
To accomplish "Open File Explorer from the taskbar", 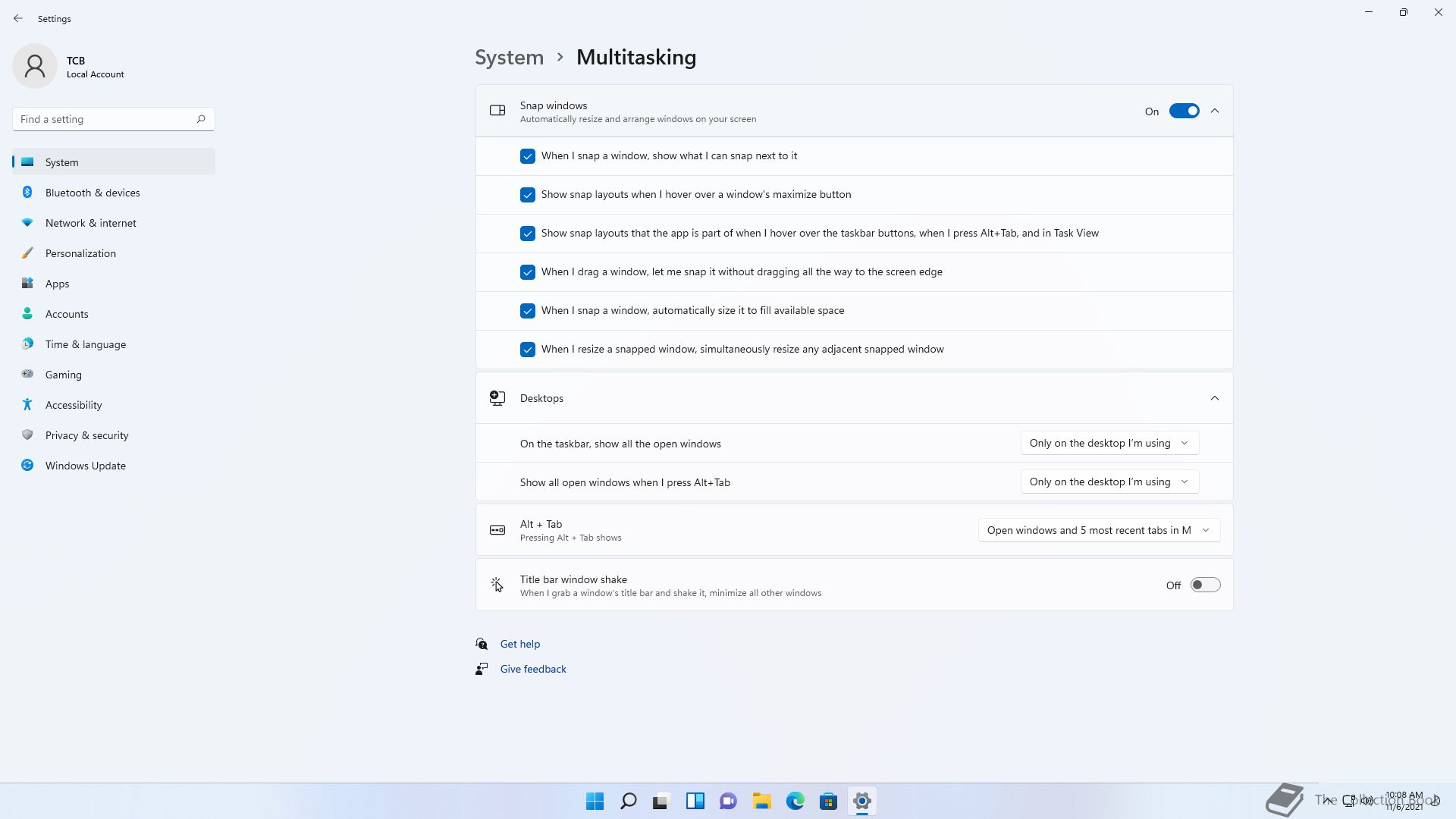I will [761, 801].
